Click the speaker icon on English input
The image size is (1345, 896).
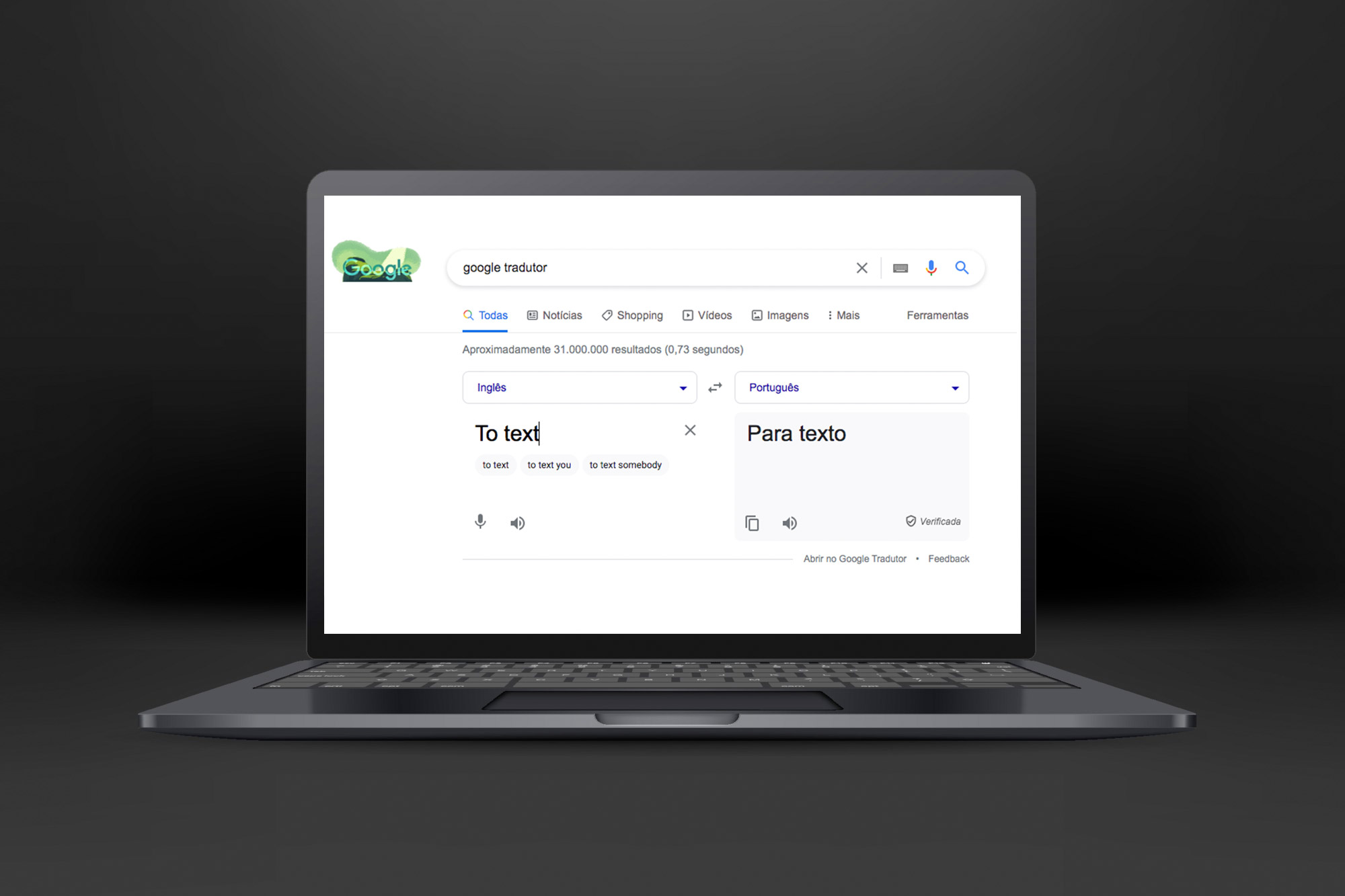[517, 521]
